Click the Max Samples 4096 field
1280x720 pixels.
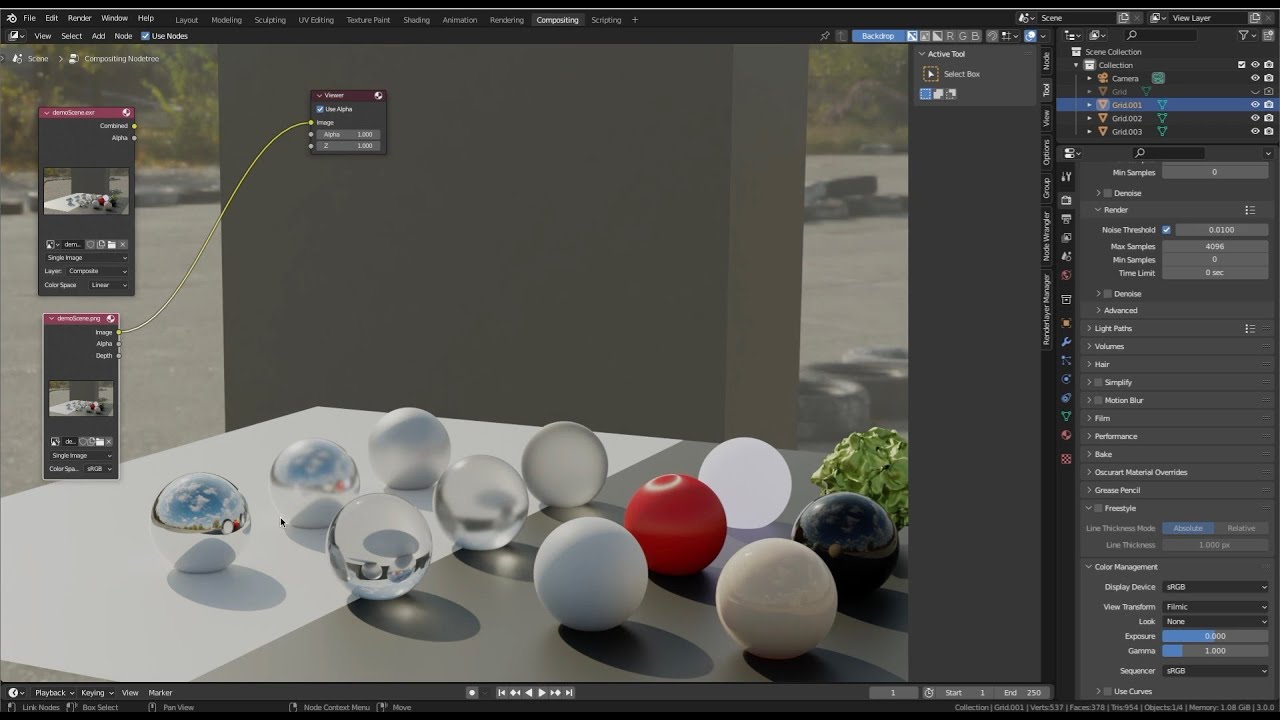(x=1216, y=247)
